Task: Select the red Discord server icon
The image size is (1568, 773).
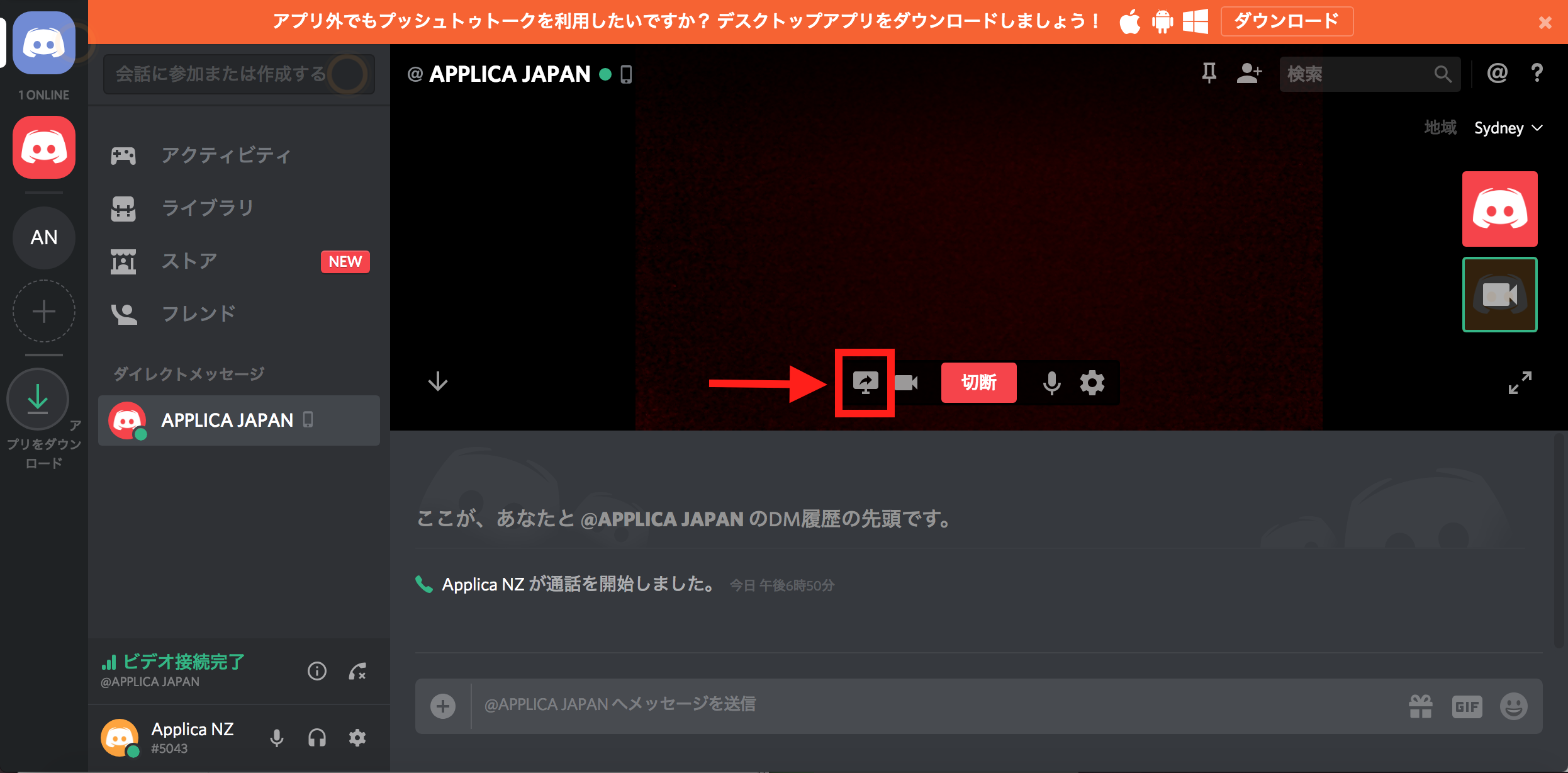Action: (44, 147)
